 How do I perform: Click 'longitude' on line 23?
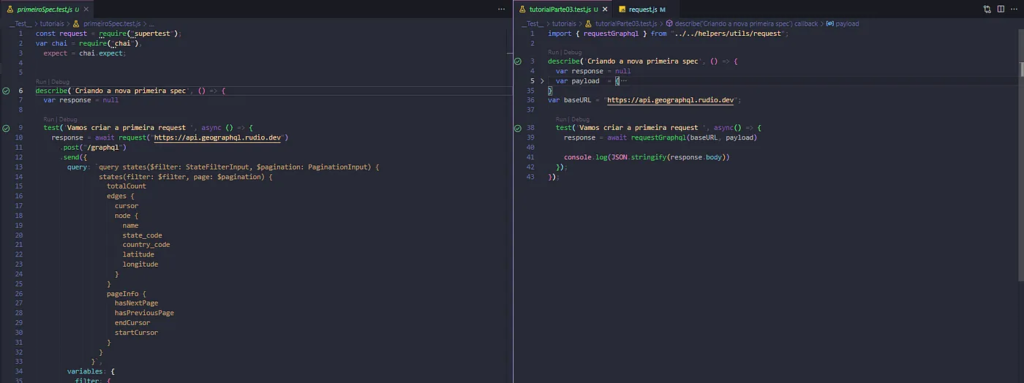coord(140,265)
